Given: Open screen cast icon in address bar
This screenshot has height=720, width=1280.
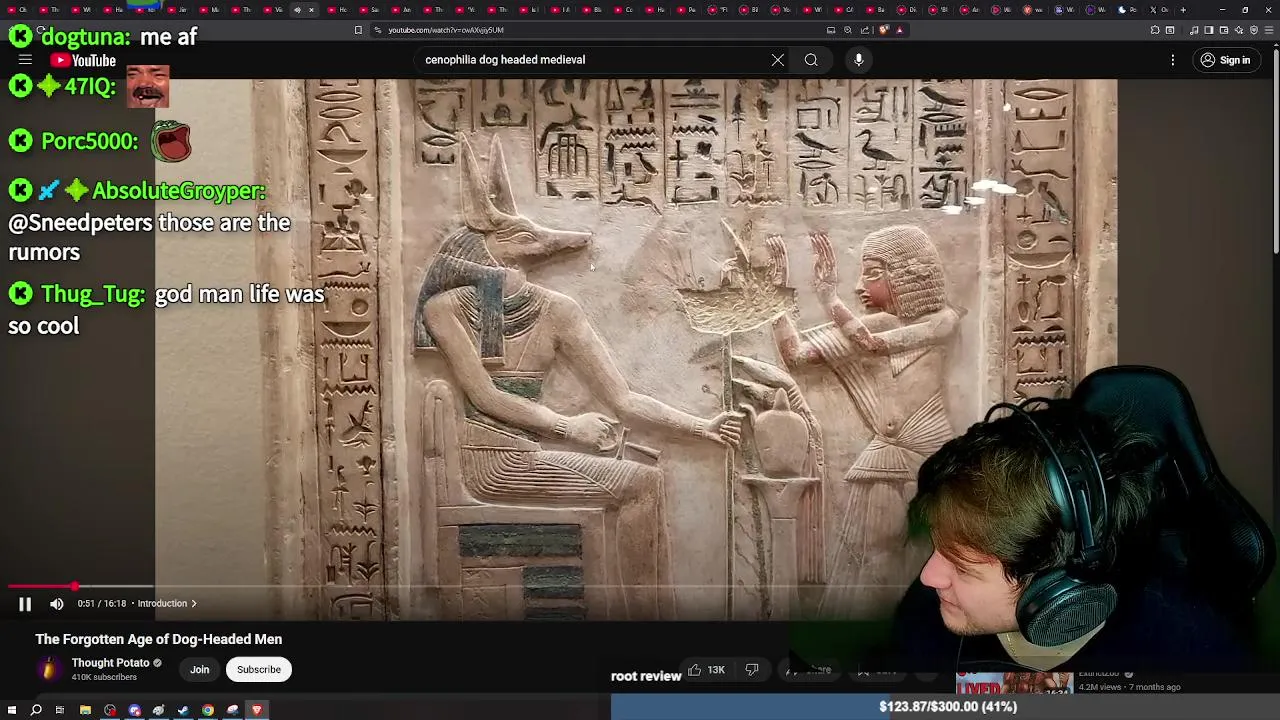Looking at the screenshot, I should (x=831, y=30).
